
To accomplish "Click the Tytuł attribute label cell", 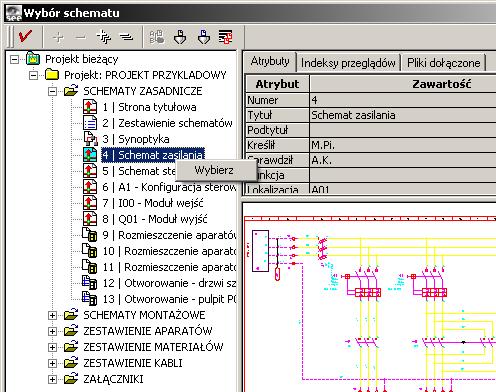I will pos(277,115).
